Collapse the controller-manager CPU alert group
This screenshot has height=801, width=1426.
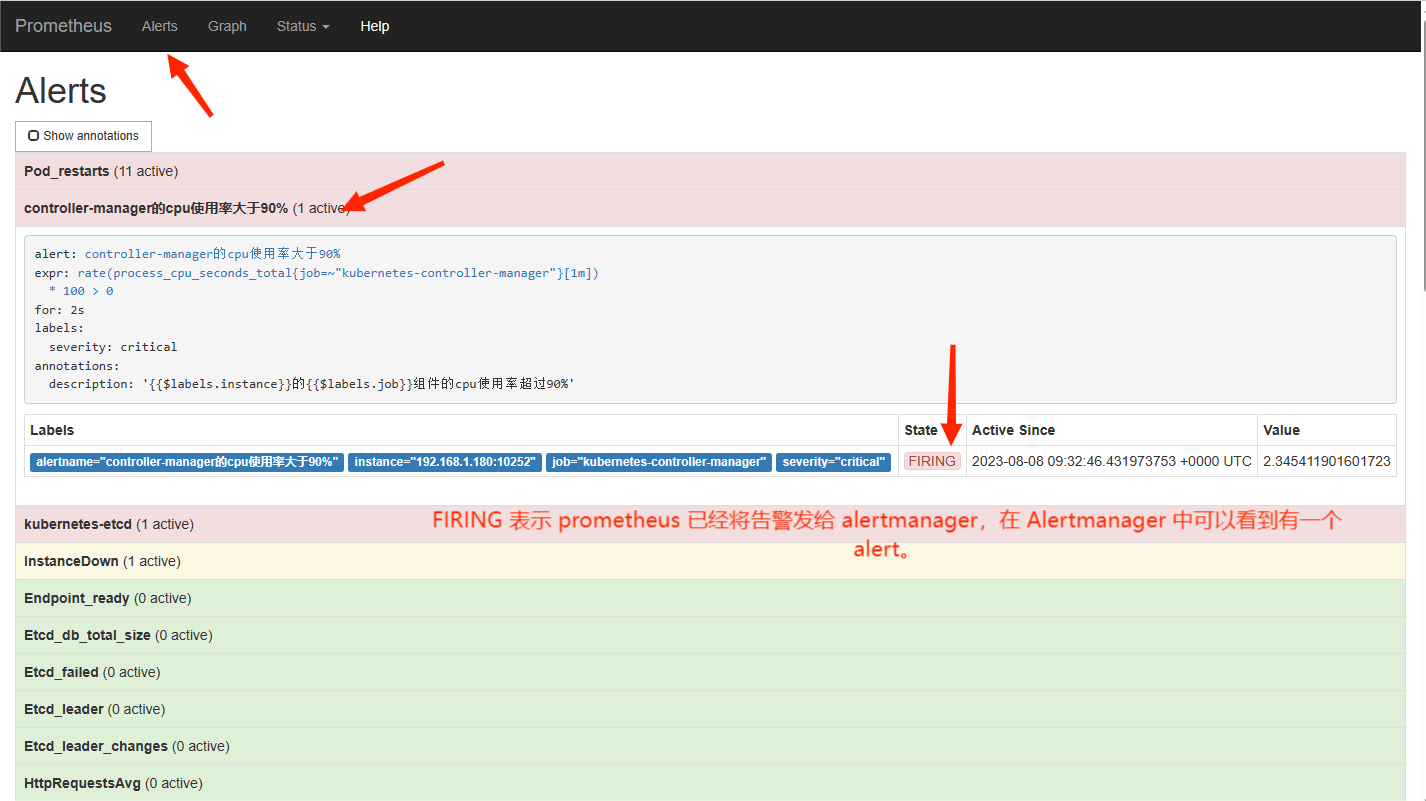[711, 208]
